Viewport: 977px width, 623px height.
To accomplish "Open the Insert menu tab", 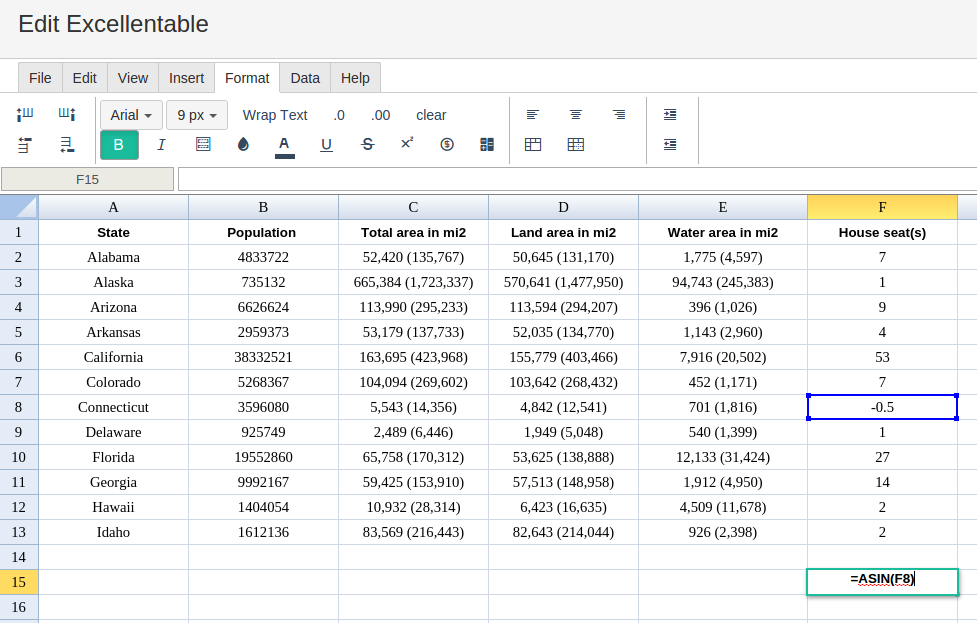I will 186,78.
